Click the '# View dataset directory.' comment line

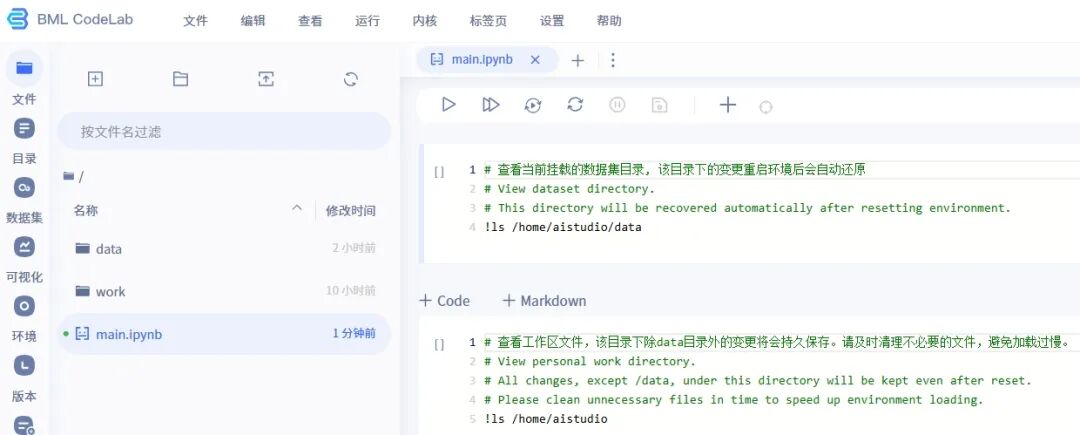pyautogui.click(x=570, y=189)
